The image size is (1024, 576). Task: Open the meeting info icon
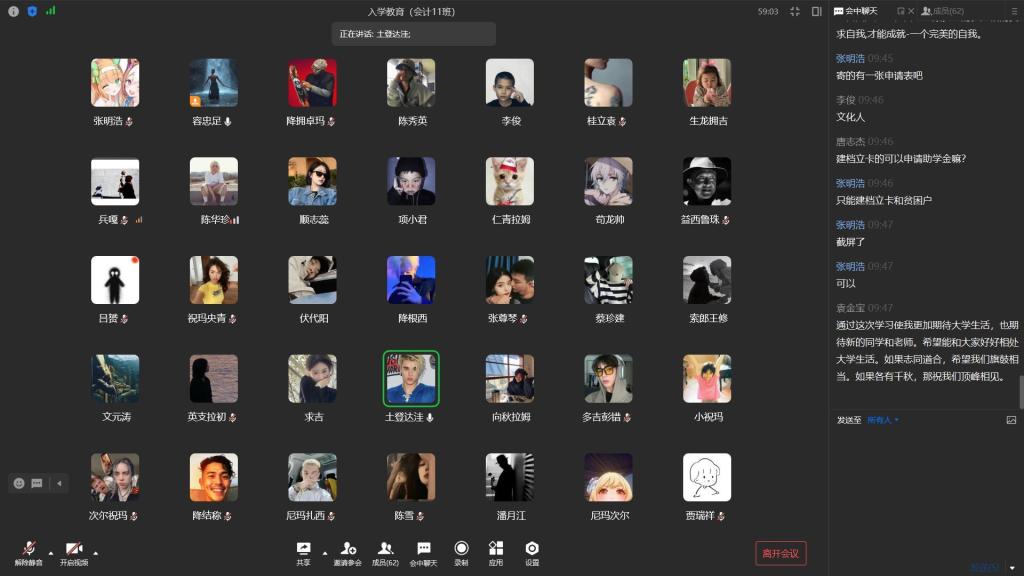(13, 11)
